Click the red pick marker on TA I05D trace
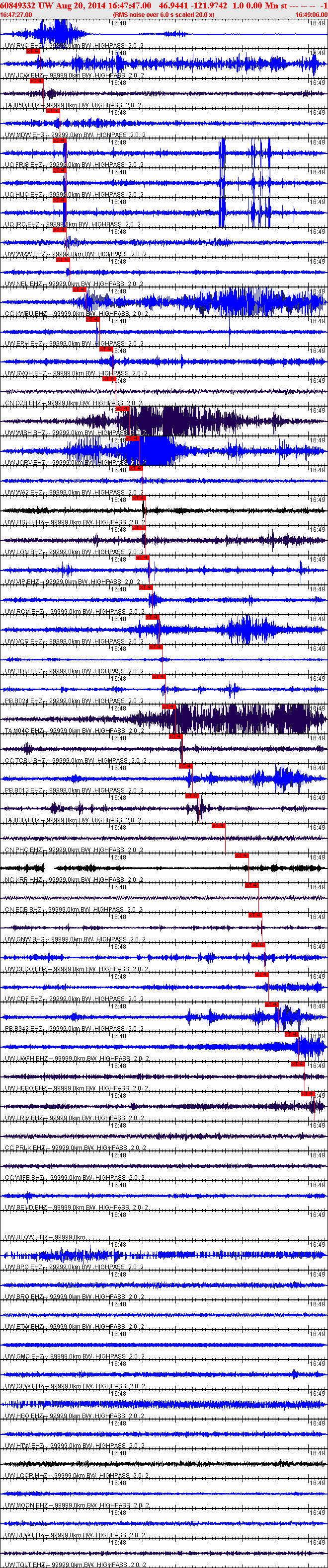This screenshot has width=328, height=1568. 37,81
